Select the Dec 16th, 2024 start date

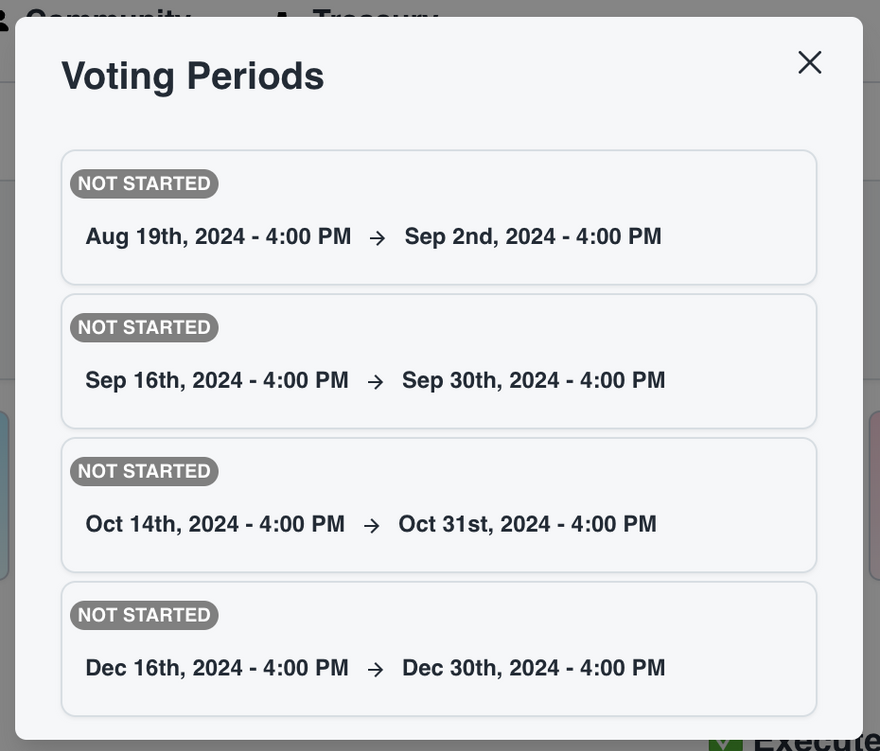click(x=217, y=668)
